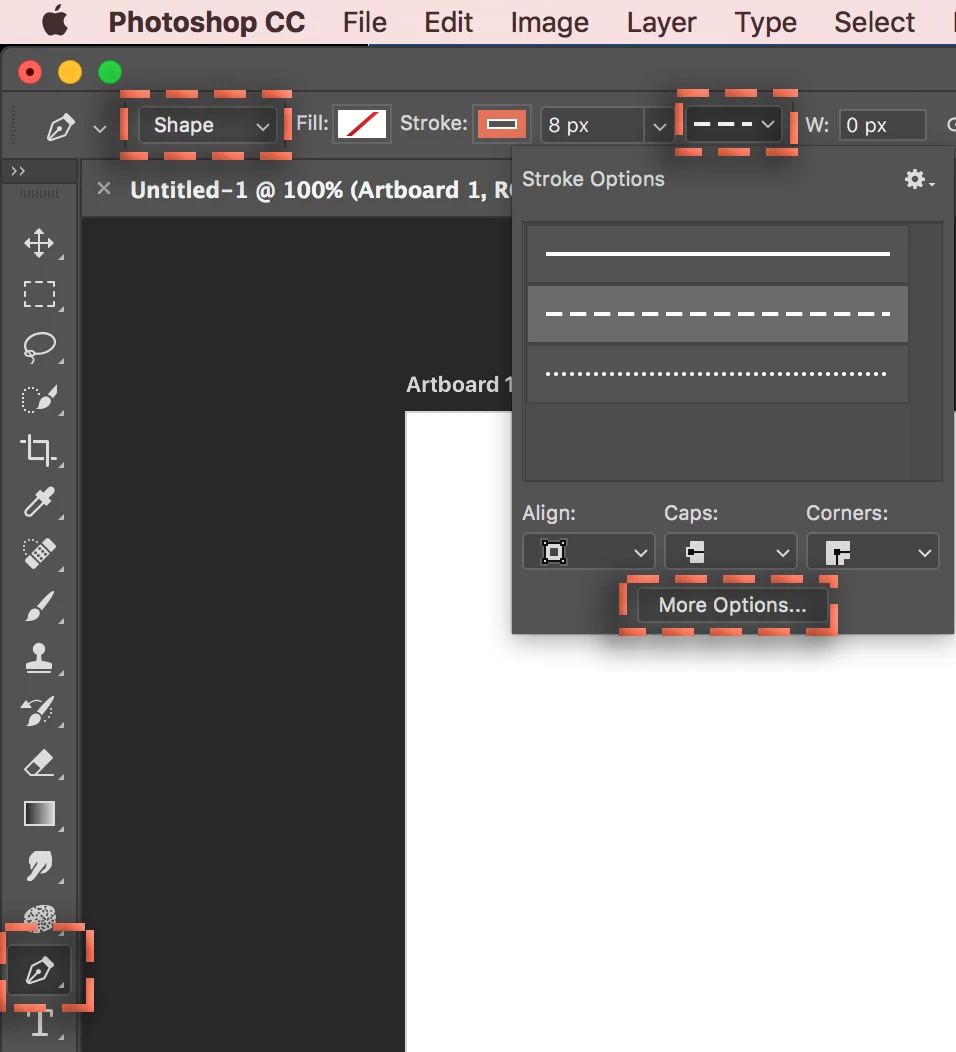The height and width of the screenshot is (1052, 956).
Task: Select the Smudge tool
Action: pos(39,865)
